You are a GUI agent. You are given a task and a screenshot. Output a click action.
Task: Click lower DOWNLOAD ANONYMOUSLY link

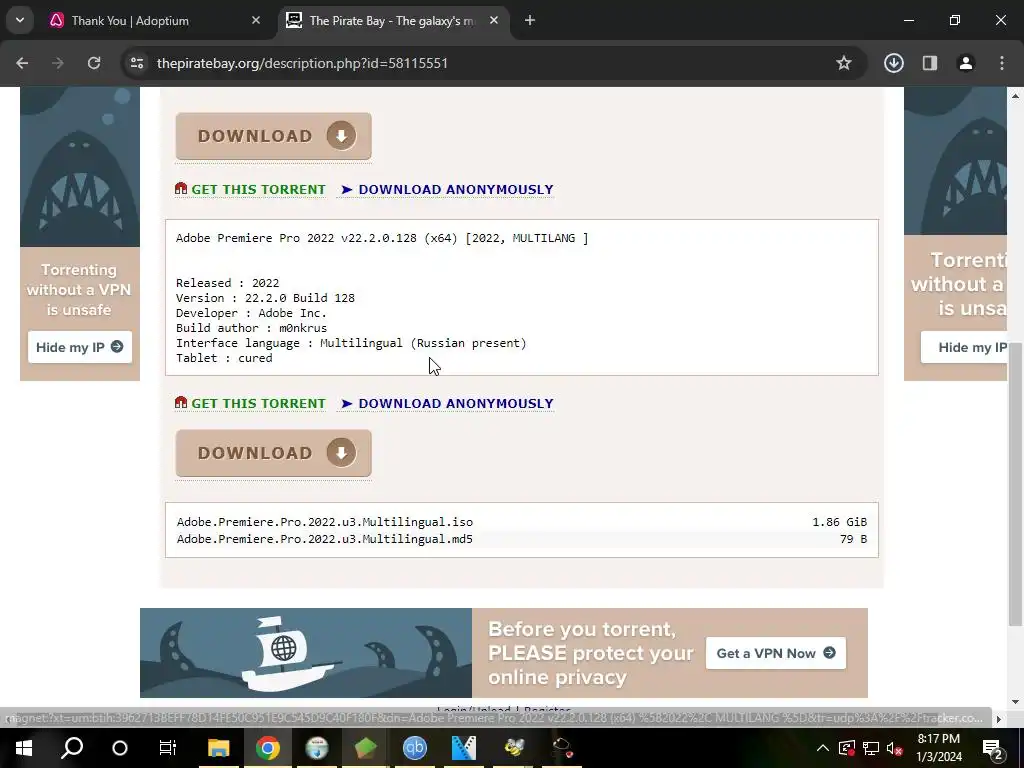click(447, 404)
